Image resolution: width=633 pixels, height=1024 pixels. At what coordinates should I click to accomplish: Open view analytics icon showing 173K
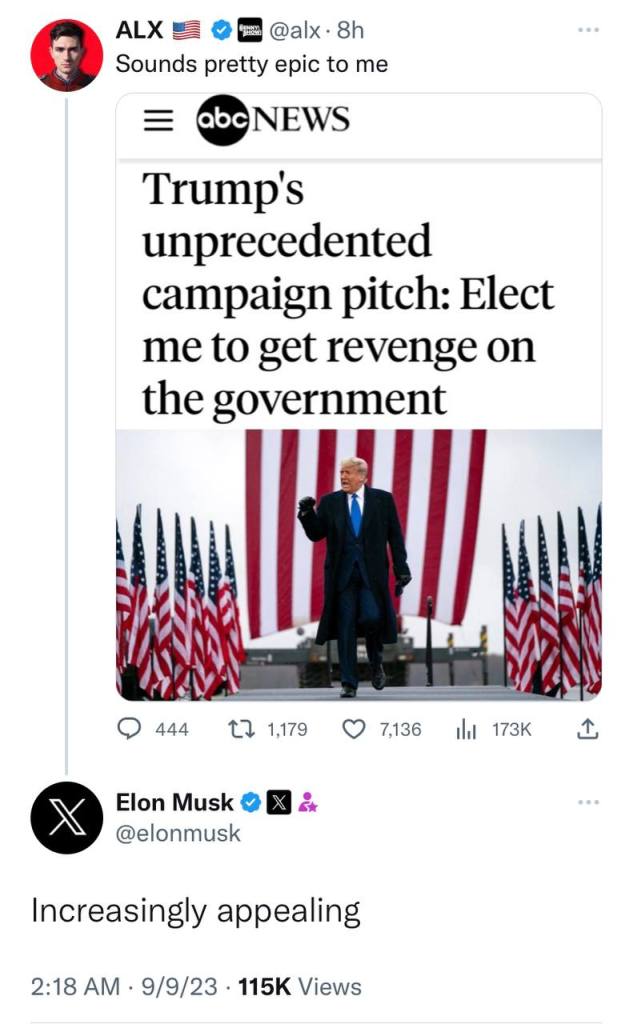click(465, 730)
